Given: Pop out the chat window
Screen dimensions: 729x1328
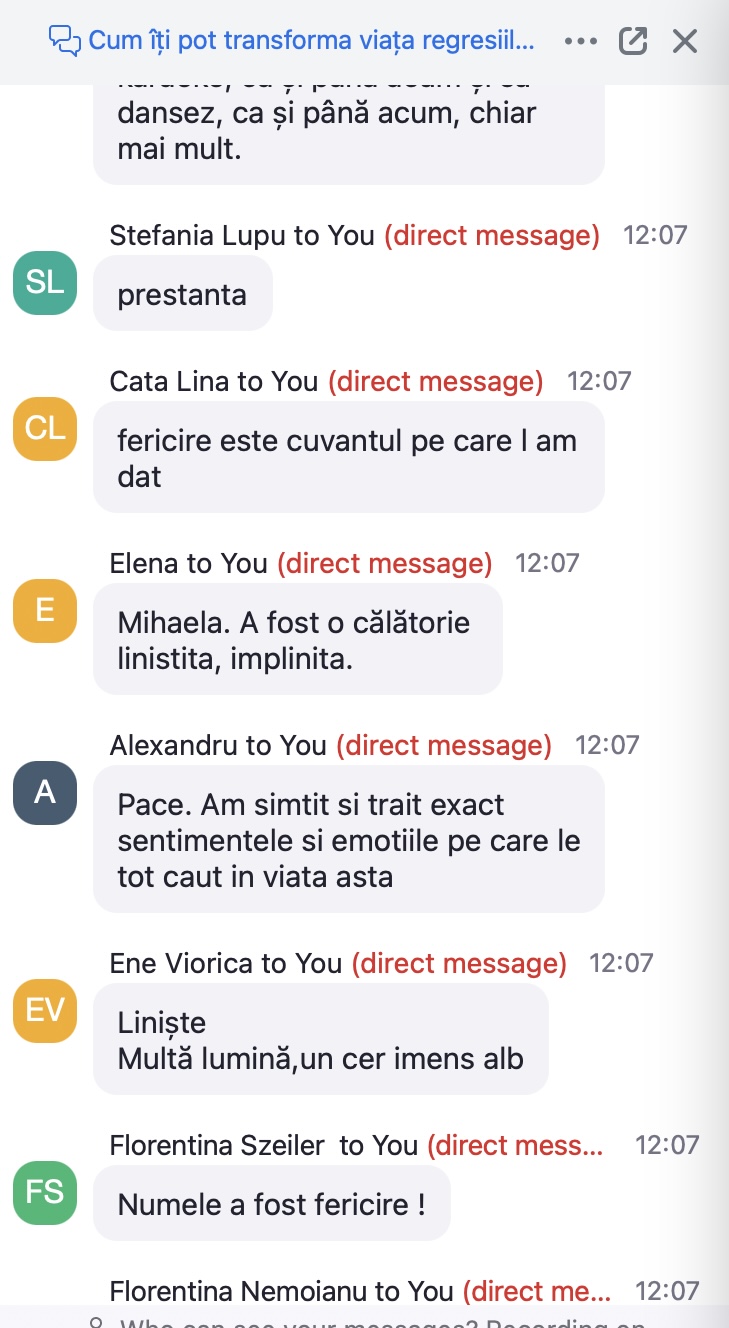Looking at the screenshot, I should (633, 41).
